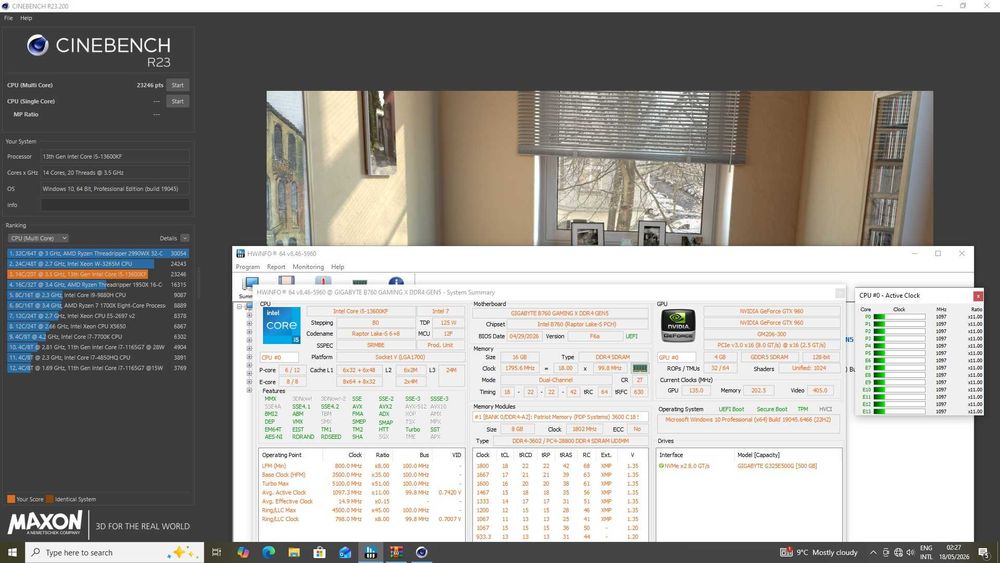Image resolution: width=1000 pixels, height=563 pixels.
Task: Open Task View from taskbar
Action: pyautogui.click(x=217, y=552)
